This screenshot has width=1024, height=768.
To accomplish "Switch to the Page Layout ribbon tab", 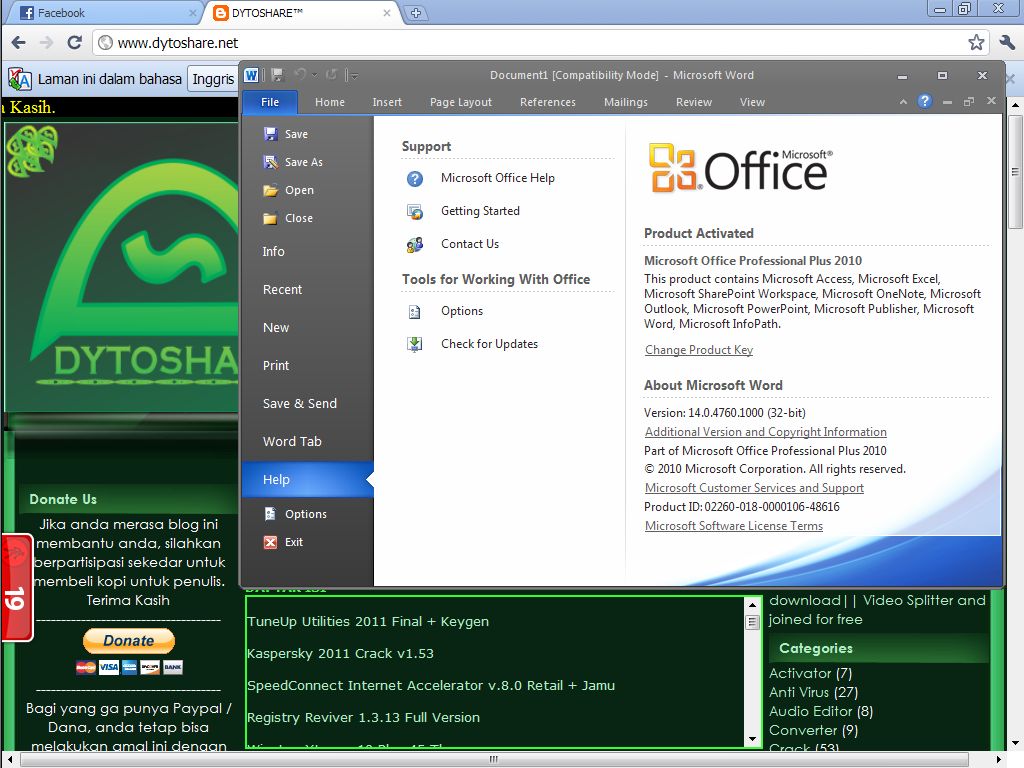I will [x=461, y=102].
